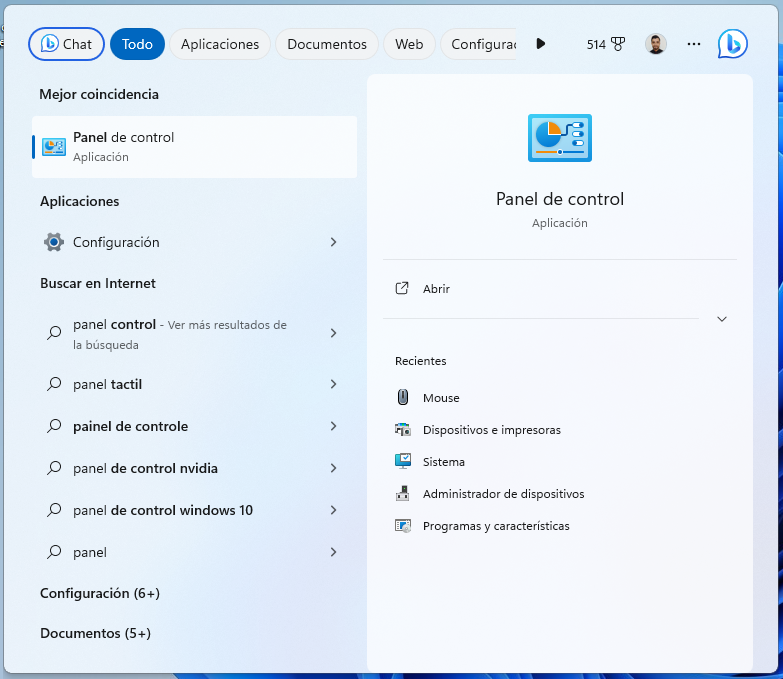This screenshot has width=783, height=679.
Task: Click Dispositivos e impresoras icon
Action: [402, 429]
